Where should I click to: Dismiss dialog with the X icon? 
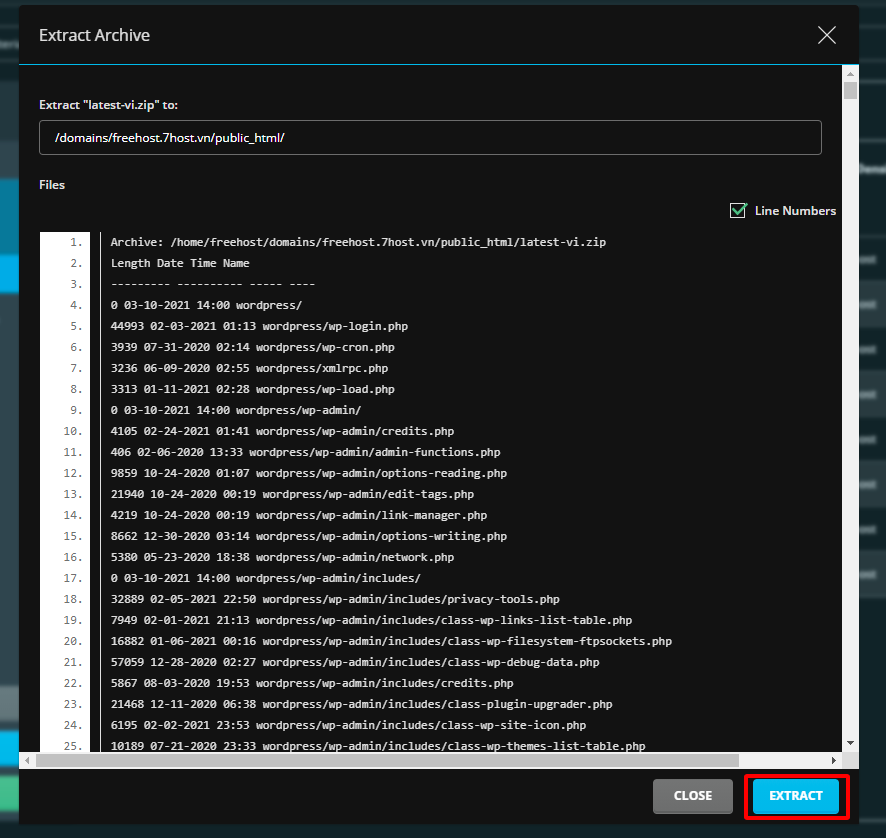tap(827, 35)
